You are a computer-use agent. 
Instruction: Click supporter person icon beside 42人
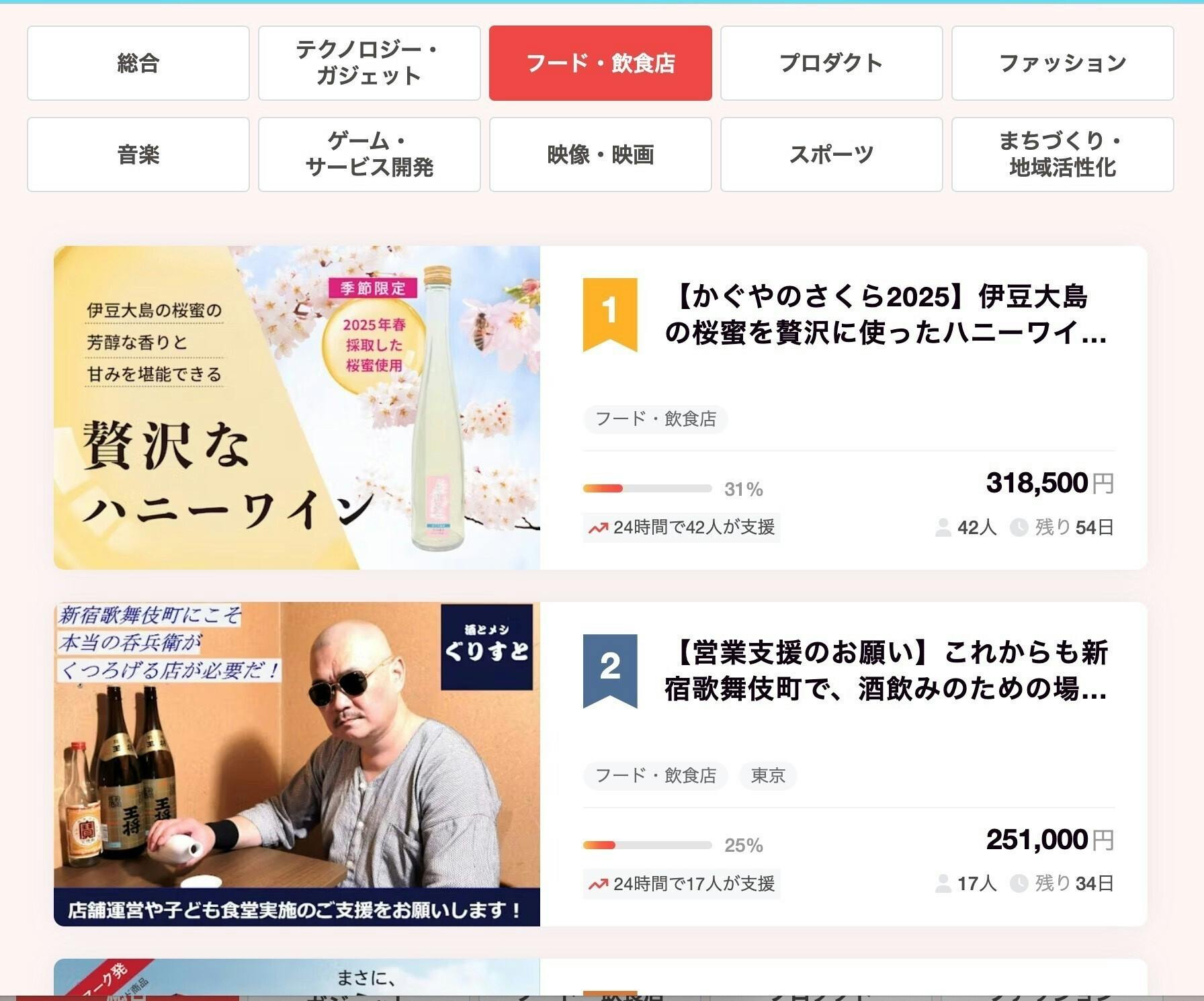943,527
